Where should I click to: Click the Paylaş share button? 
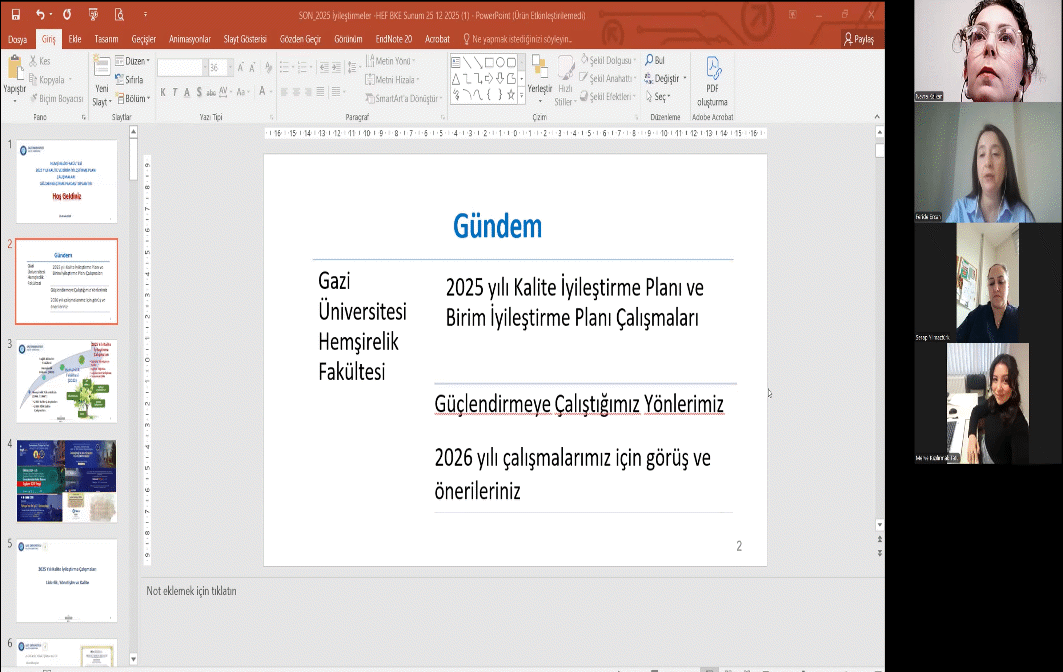[x=859, y=39]
